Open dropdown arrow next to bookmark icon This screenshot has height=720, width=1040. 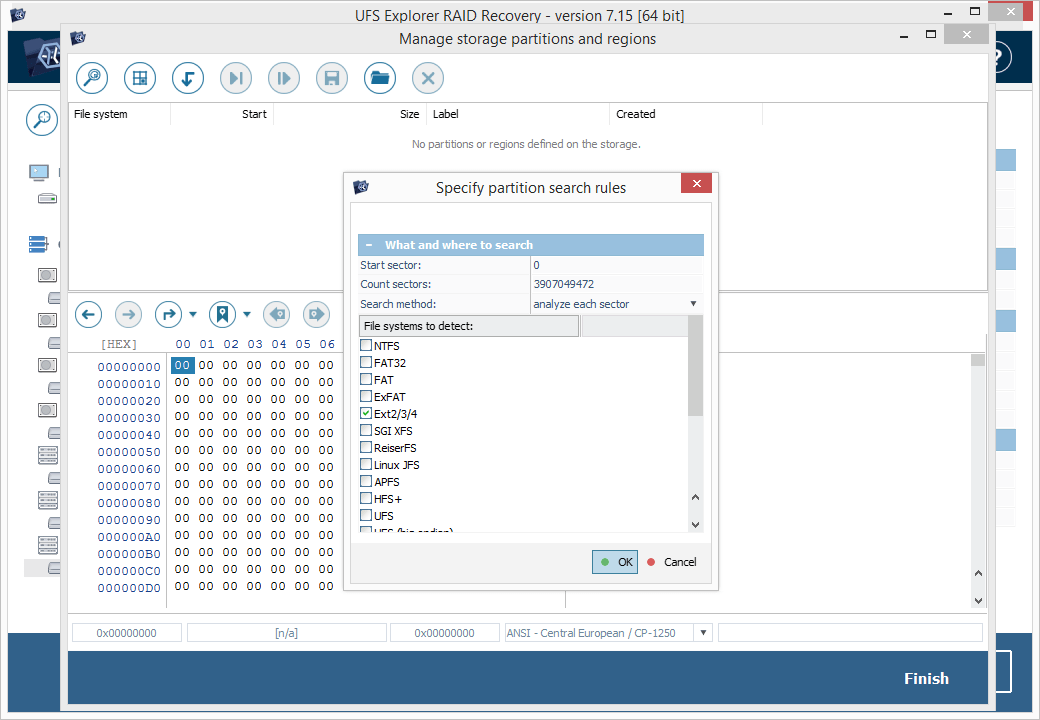247,314
